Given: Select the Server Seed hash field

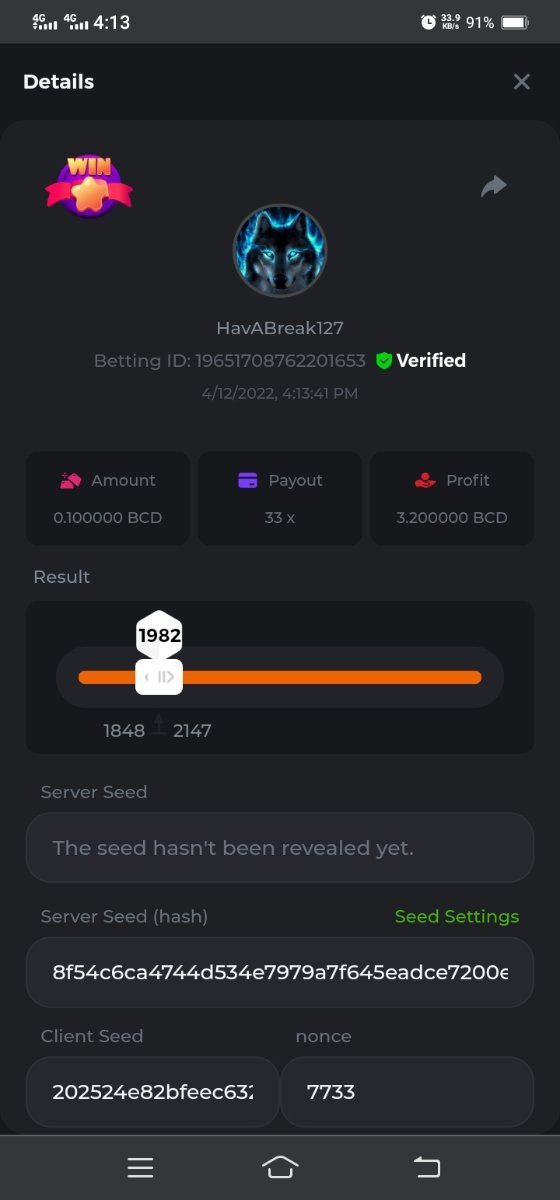Looking at the screenshot, I should (280, 972).
